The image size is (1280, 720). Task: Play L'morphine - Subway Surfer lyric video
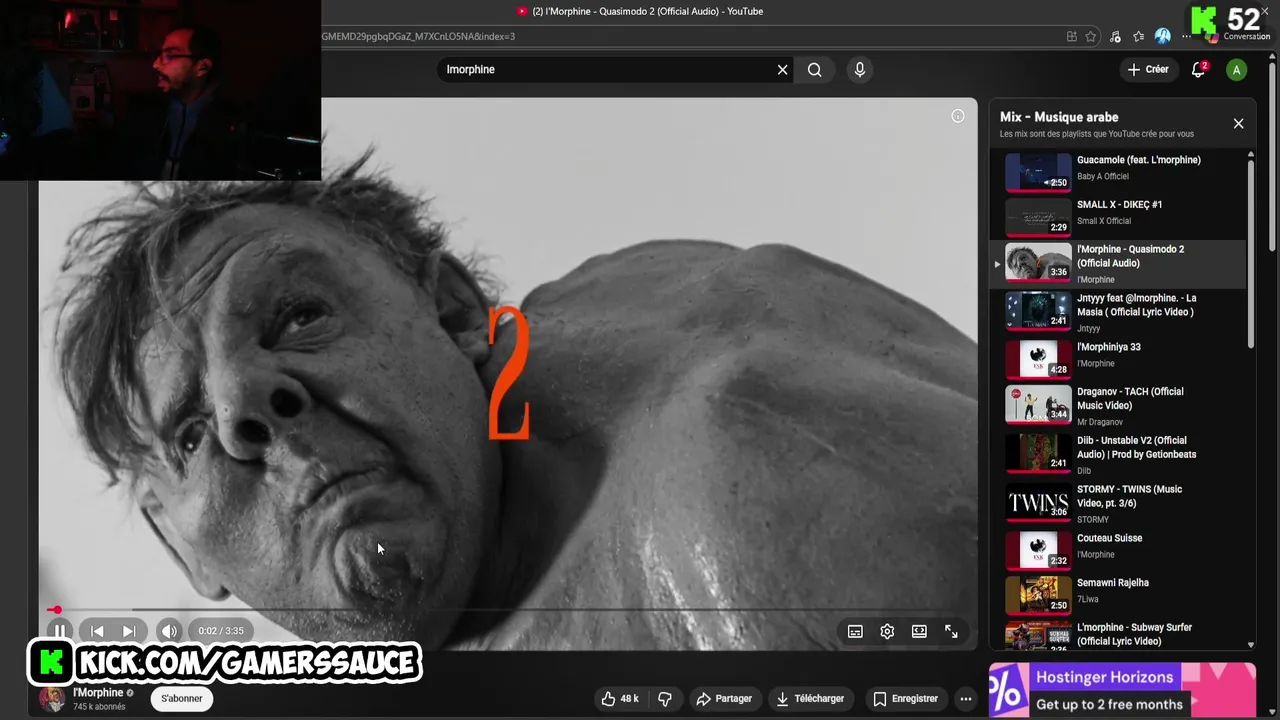[1134, 634]
